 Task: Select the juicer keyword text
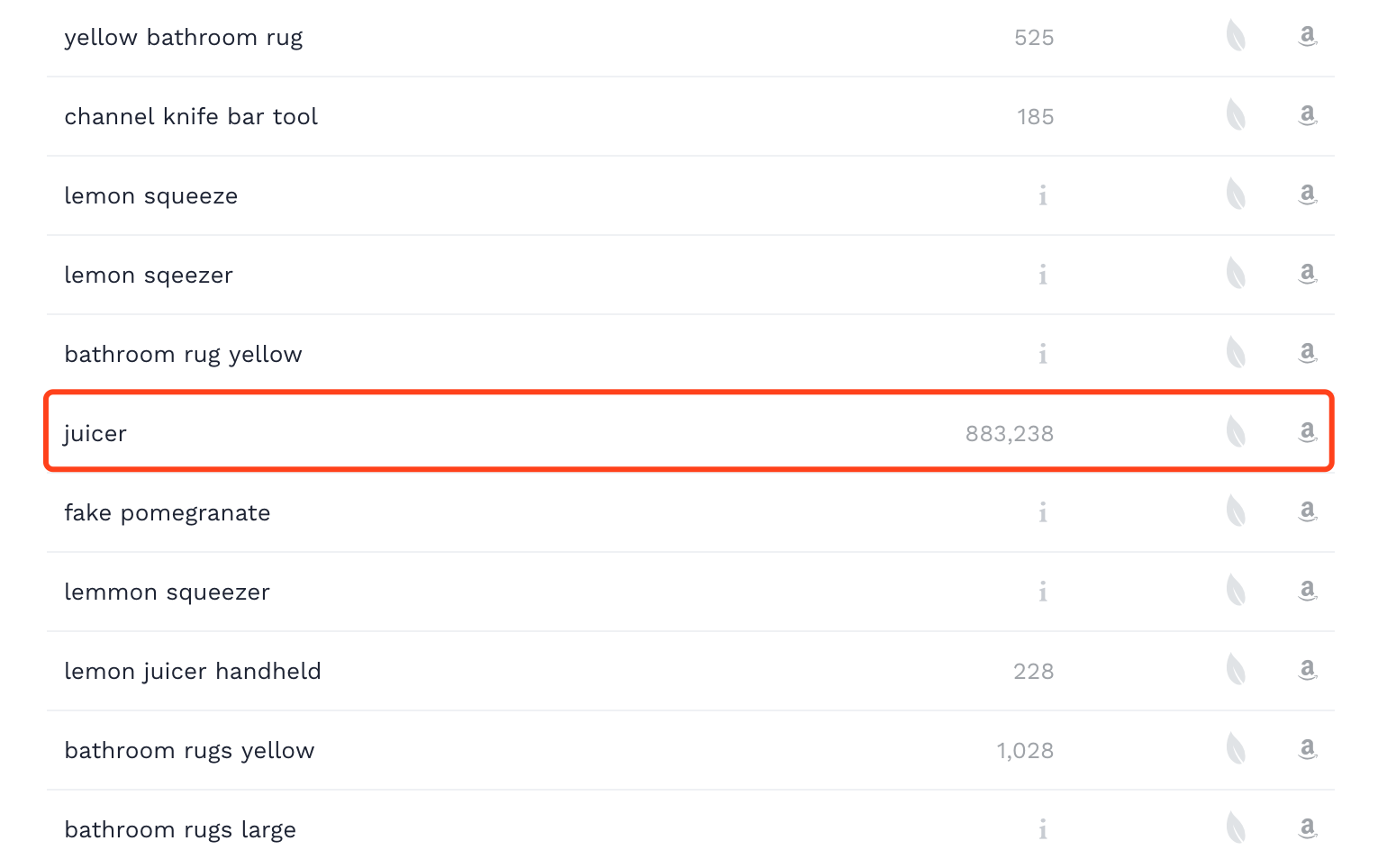pyautogui.click(x=95, y=434)
